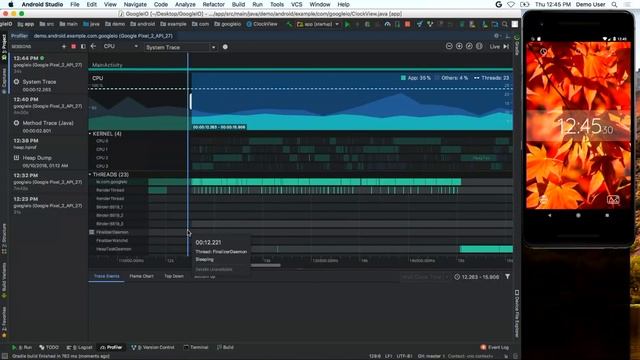The height and width of the screenshot is (360, 640).
Task: Open the bottom Build tool window
Action: (225, 347)
